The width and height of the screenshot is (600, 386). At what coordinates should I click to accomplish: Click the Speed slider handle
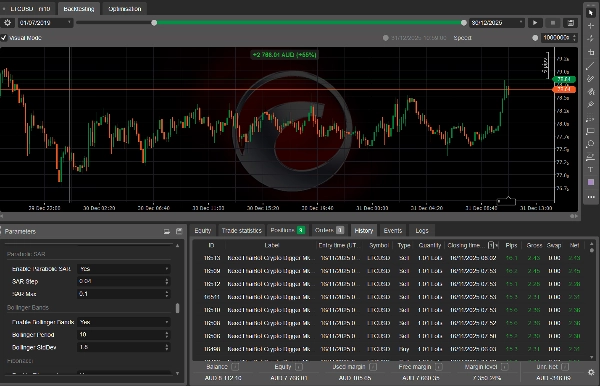pos(535,38)
